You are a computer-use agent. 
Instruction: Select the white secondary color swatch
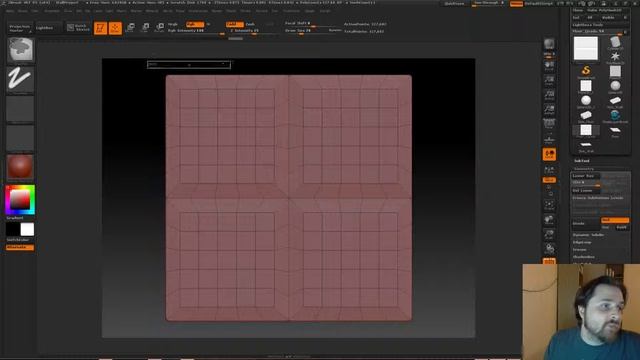(27, 229)
